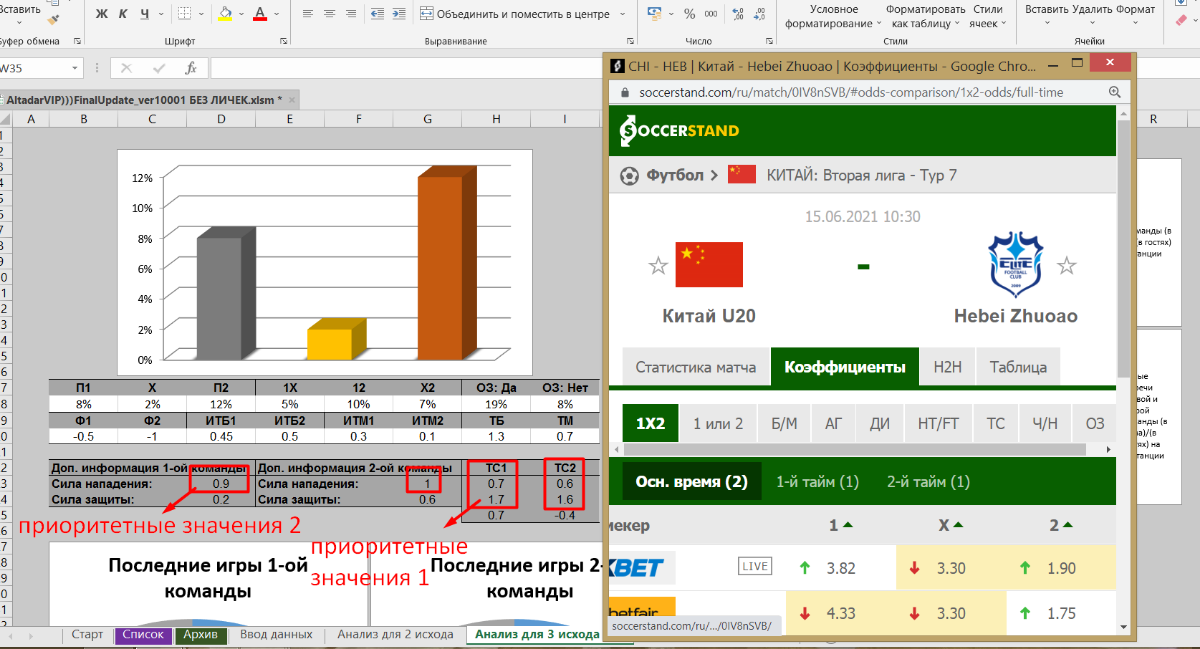Viewport: 1200px width, 649px height.
Task: Star Hebei Zhuoao team as favorite
Action: pyautogui.click(x=1067, y=266)
